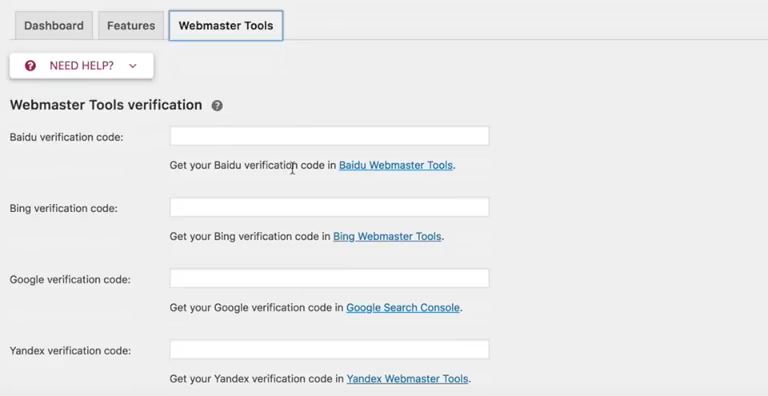Follow the Google Search Console link
768x396 pixels.
click(403, 307)
